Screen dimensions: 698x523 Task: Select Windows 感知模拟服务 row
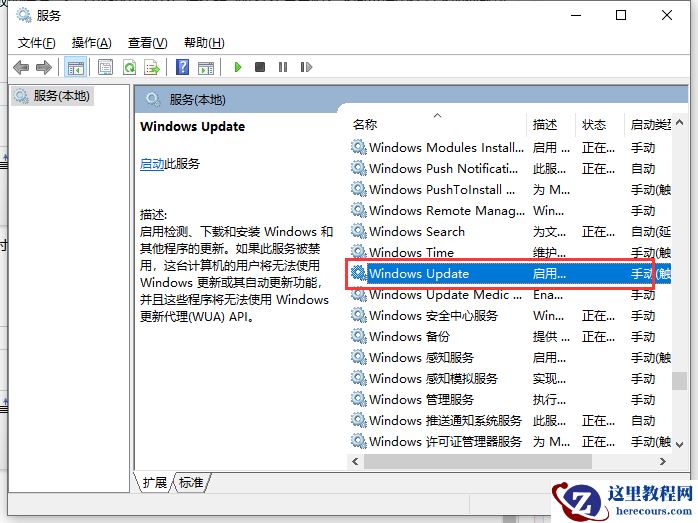point(510,378)
